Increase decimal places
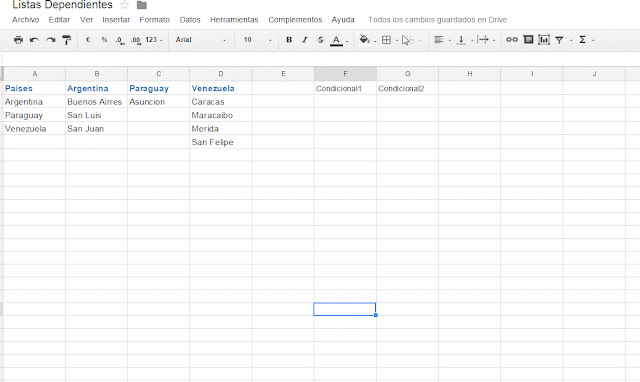The height and width of the screenshot is (382, 640). click(136, 40)
